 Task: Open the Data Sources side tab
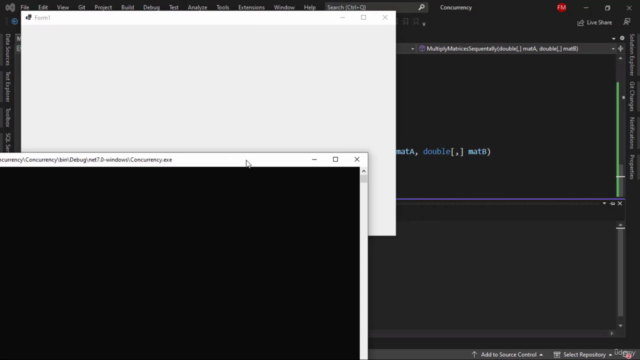[x=8, y=49]
